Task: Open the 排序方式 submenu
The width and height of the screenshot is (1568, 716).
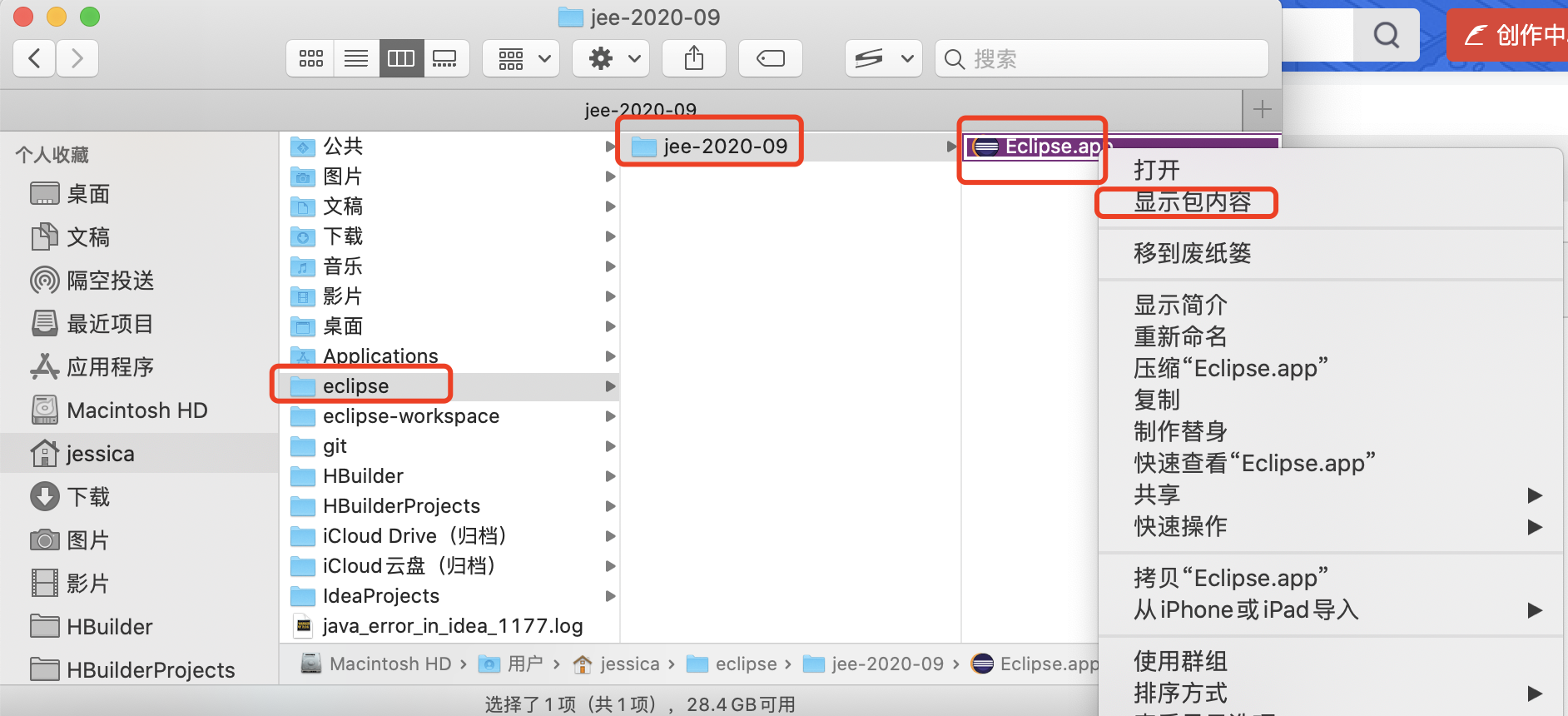Action: (x=1330, y=694)
